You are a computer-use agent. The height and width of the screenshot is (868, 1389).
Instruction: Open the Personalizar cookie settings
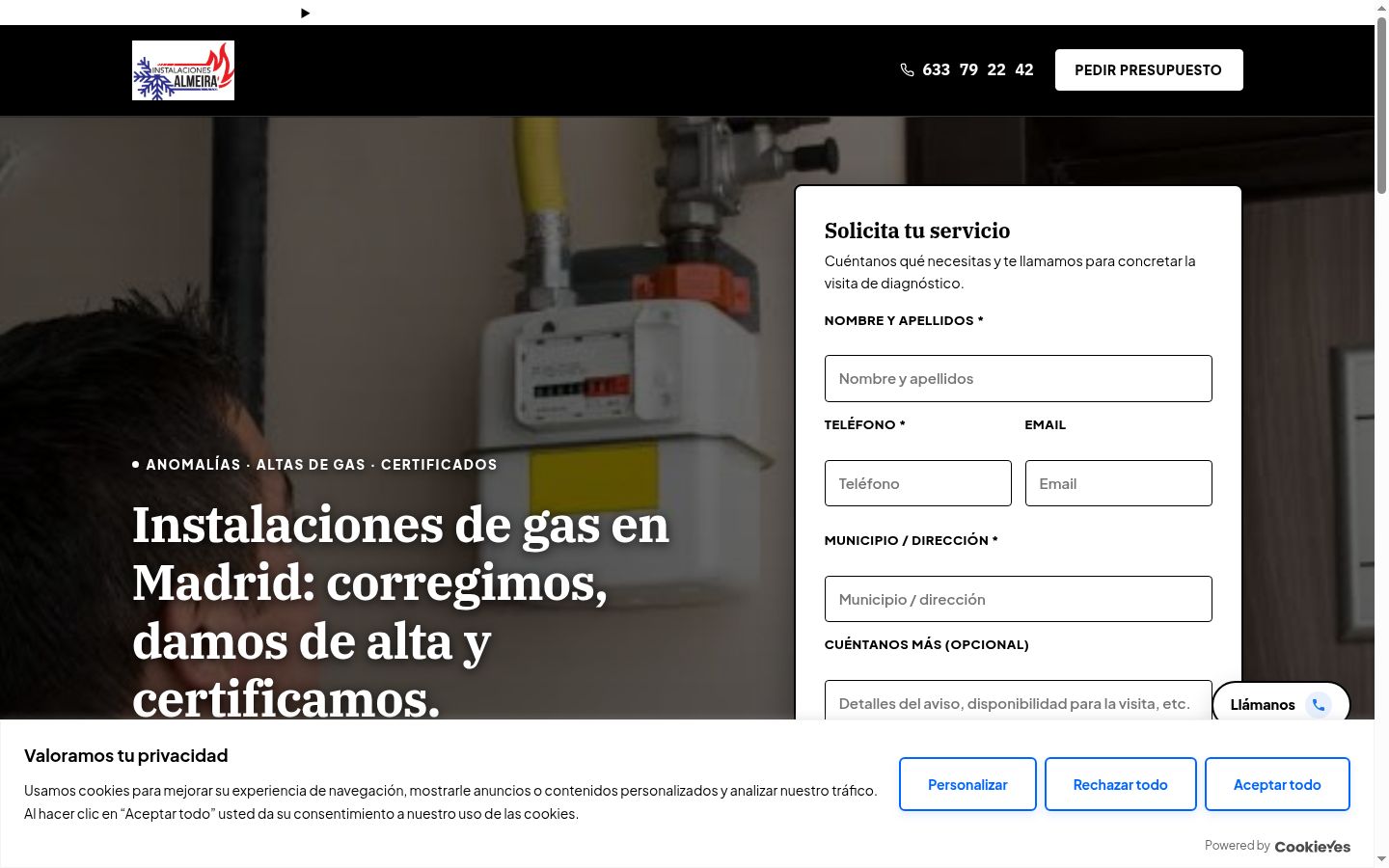pos(967,784)
